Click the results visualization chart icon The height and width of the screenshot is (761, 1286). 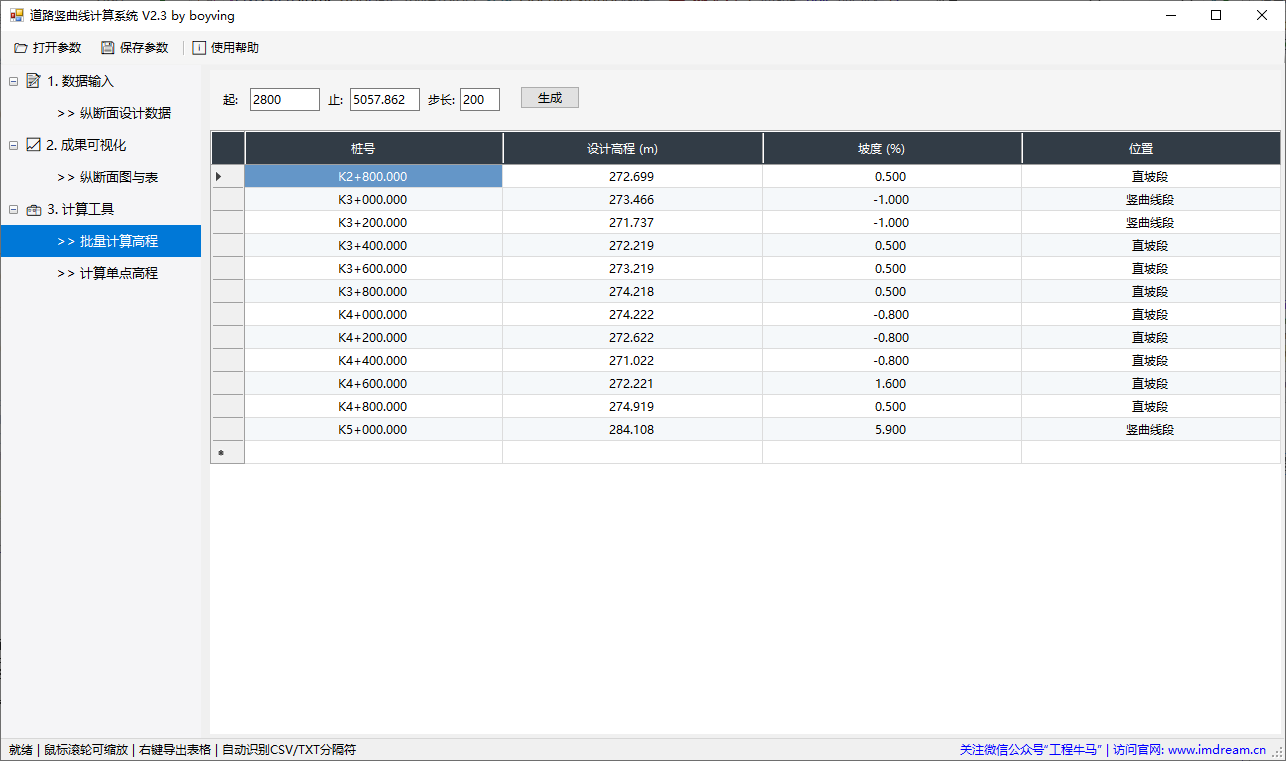[x=33, y=145]
